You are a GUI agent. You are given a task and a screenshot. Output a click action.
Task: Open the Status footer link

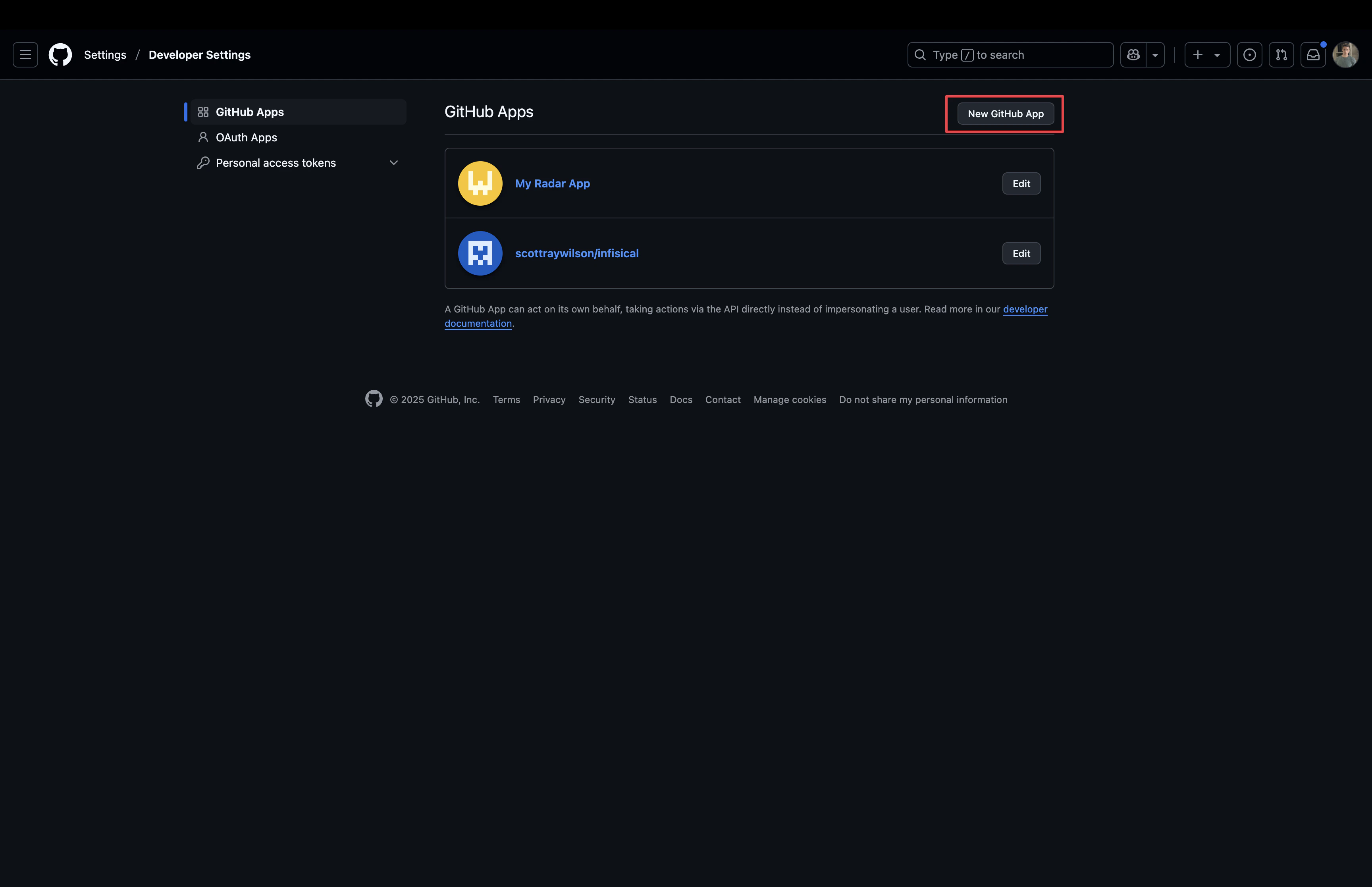[x=643, y=400]
